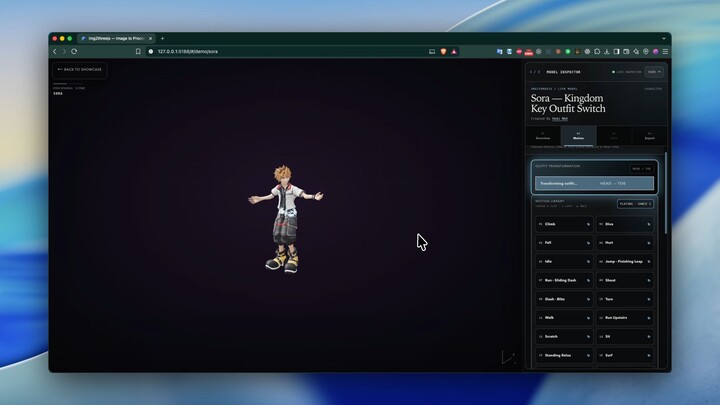This screenshot has height=405, width=720.
Task: Play the Surf motion clip
Action: point(624,355)
